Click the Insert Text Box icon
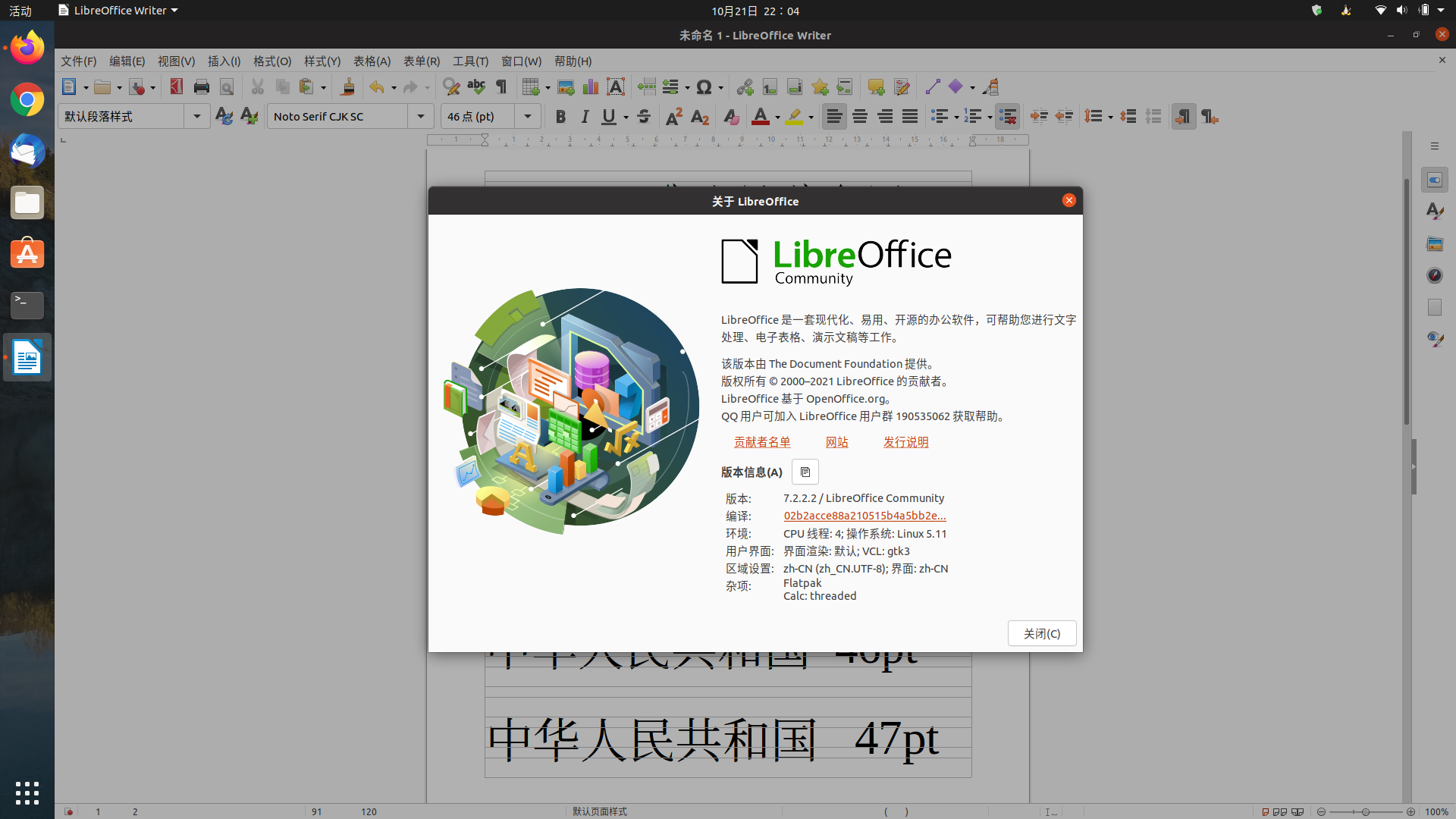The width and height of the screenshot is (1456, 819). pos(616,87)
